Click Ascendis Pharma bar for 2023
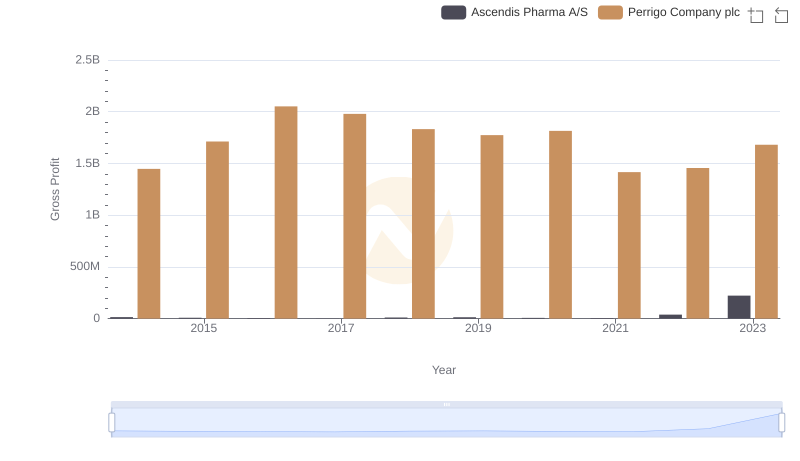The height and width of the screenshot is (461, 800). pyautogui.click(x=739, y=307)
